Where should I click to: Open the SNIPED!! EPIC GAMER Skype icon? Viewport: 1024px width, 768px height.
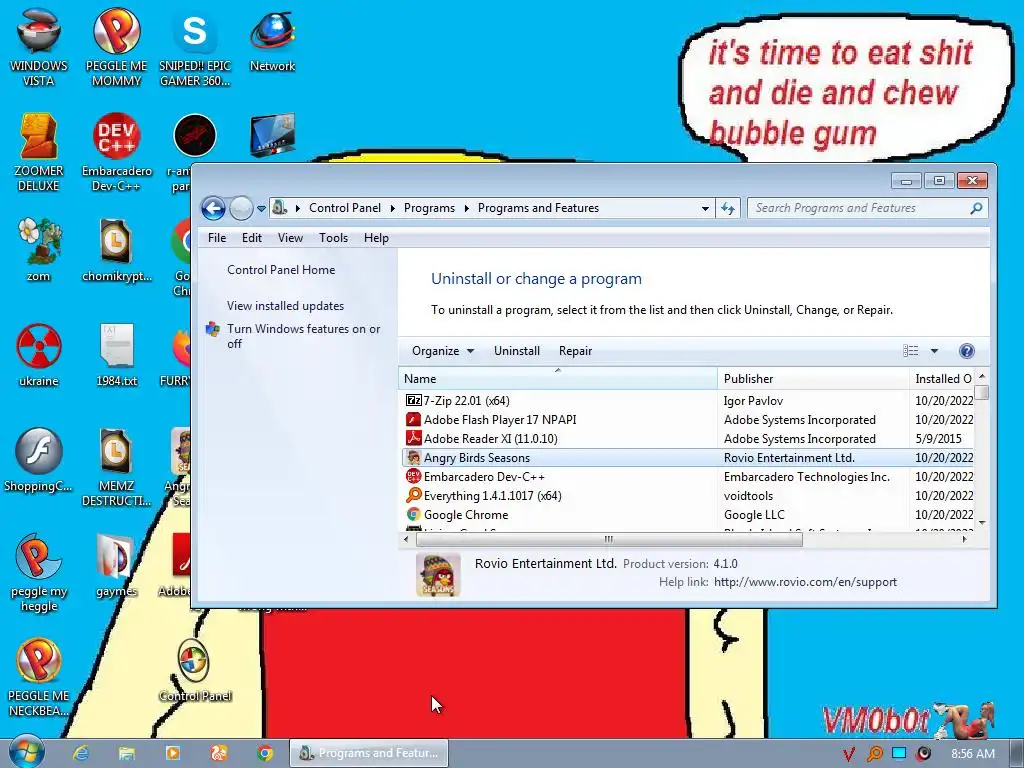click(195, 47)
